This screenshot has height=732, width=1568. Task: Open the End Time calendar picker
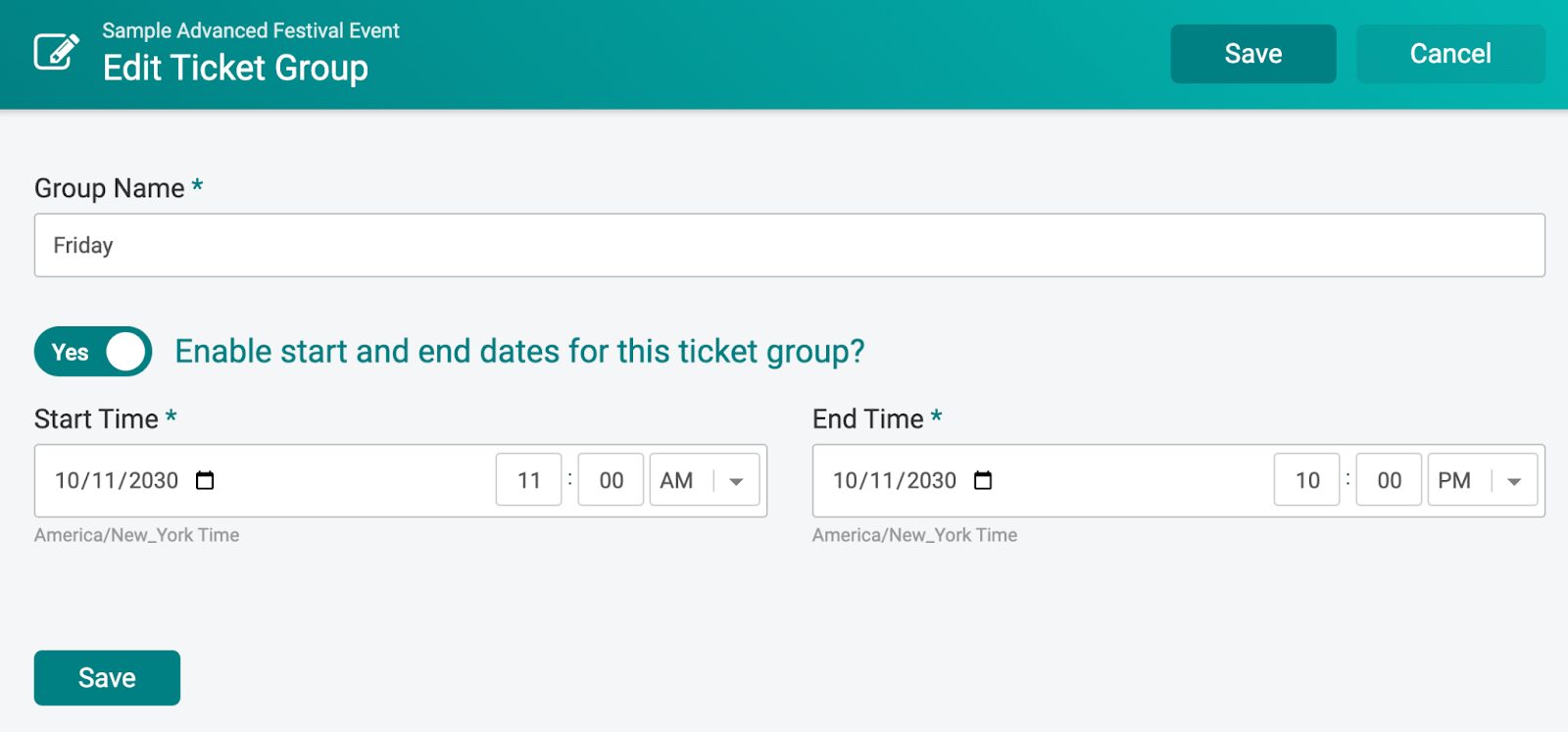pos(982,480)
